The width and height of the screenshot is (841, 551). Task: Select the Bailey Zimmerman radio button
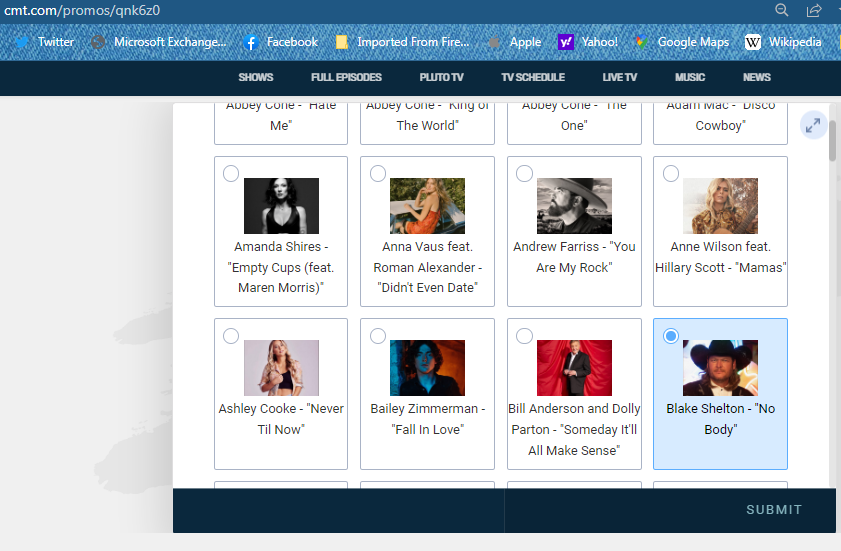378,336
